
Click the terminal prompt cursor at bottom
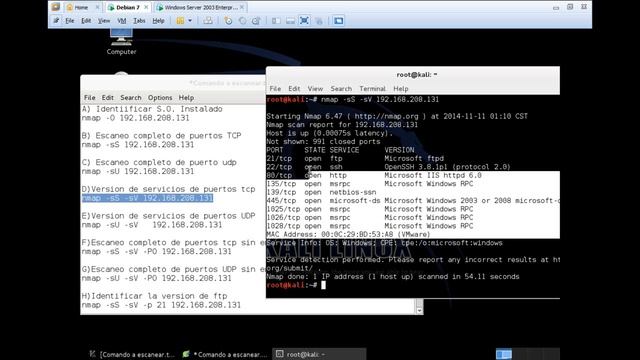323,285
